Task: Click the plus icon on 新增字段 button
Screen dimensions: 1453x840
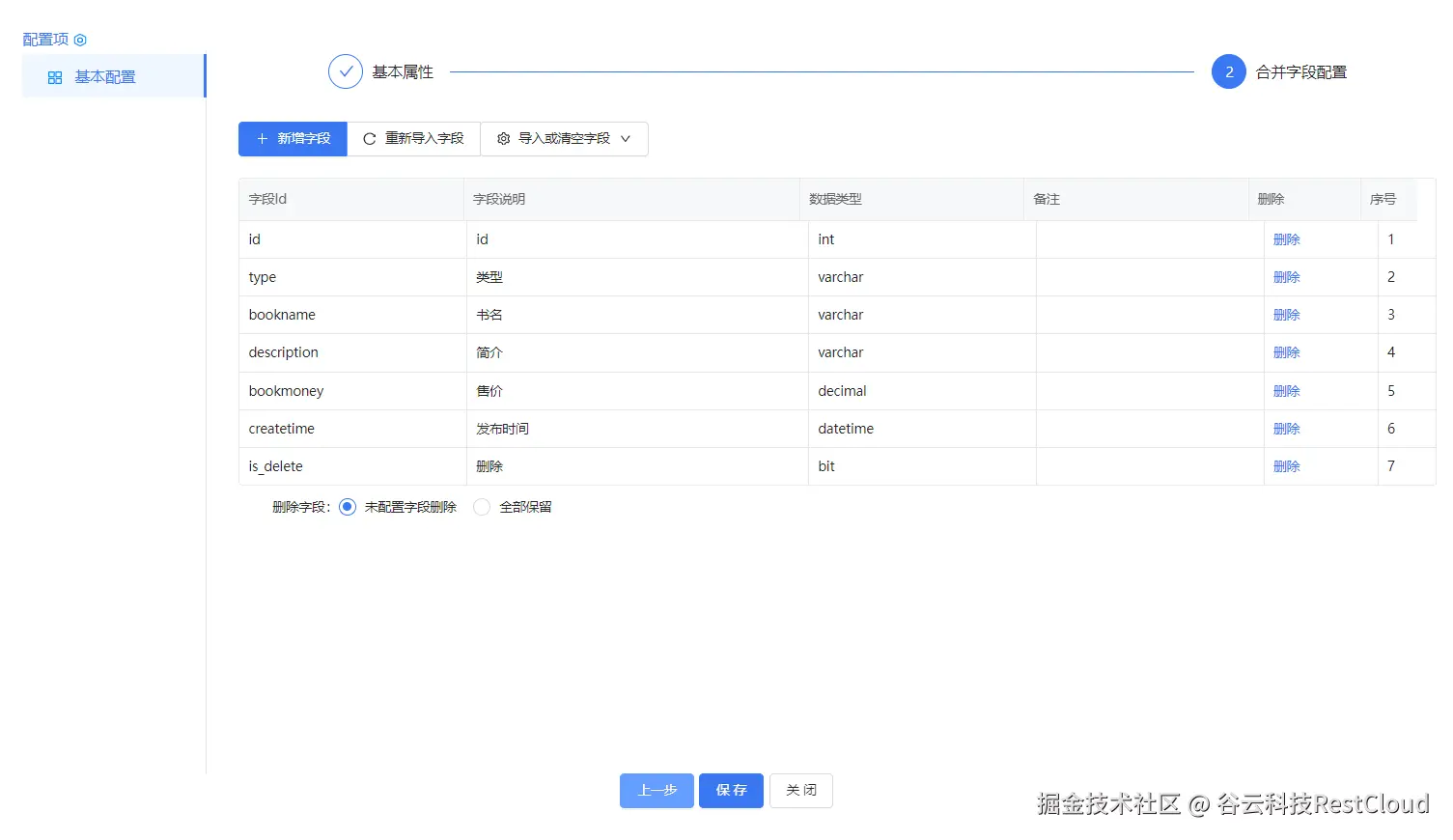Action: (x=262, y=139)
